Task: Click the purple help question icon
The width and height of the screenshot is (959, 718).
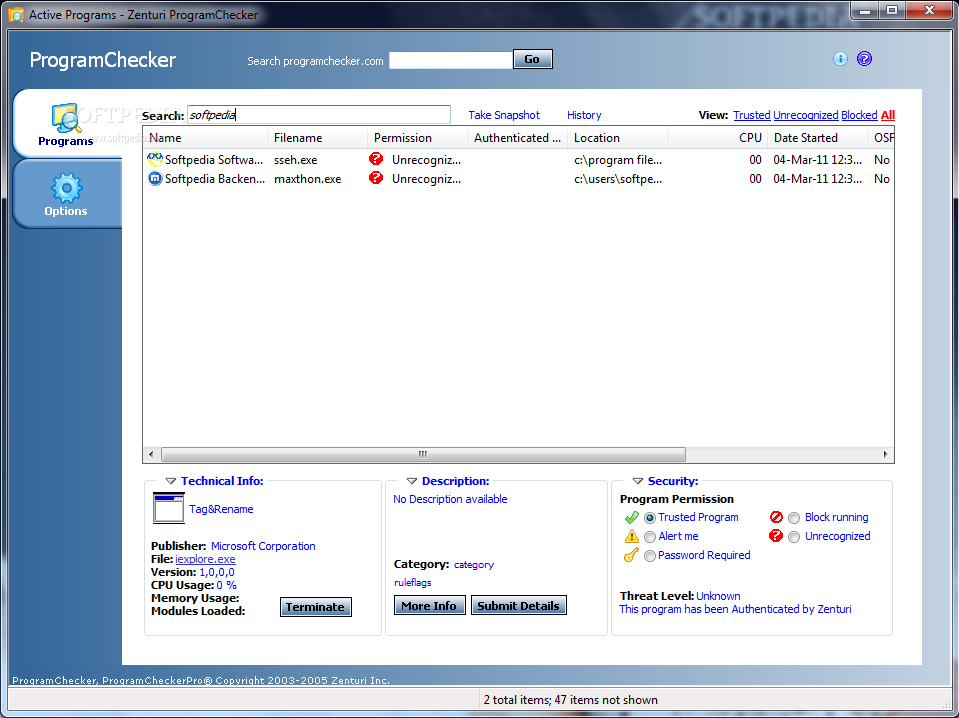Action: 864,59
